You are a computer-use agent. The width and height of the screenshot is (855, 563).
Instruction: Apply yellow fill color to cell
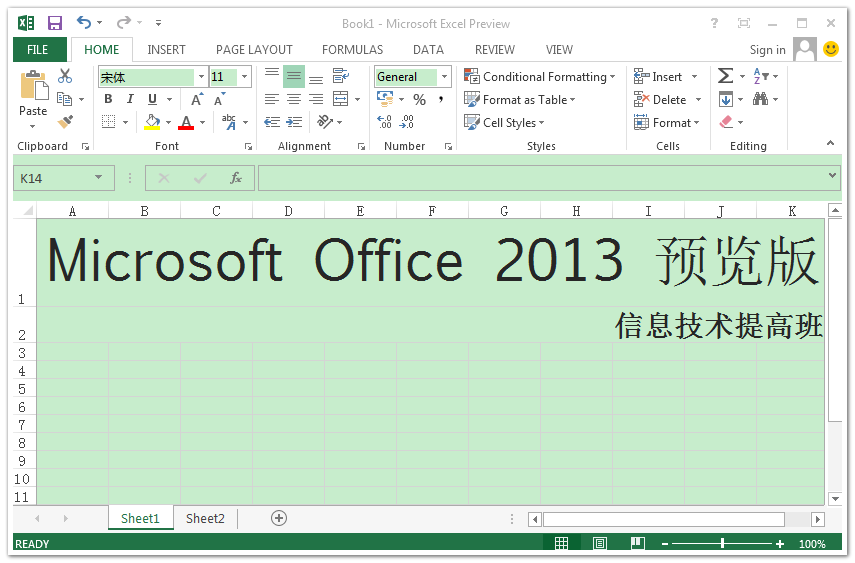pos(152,122)
